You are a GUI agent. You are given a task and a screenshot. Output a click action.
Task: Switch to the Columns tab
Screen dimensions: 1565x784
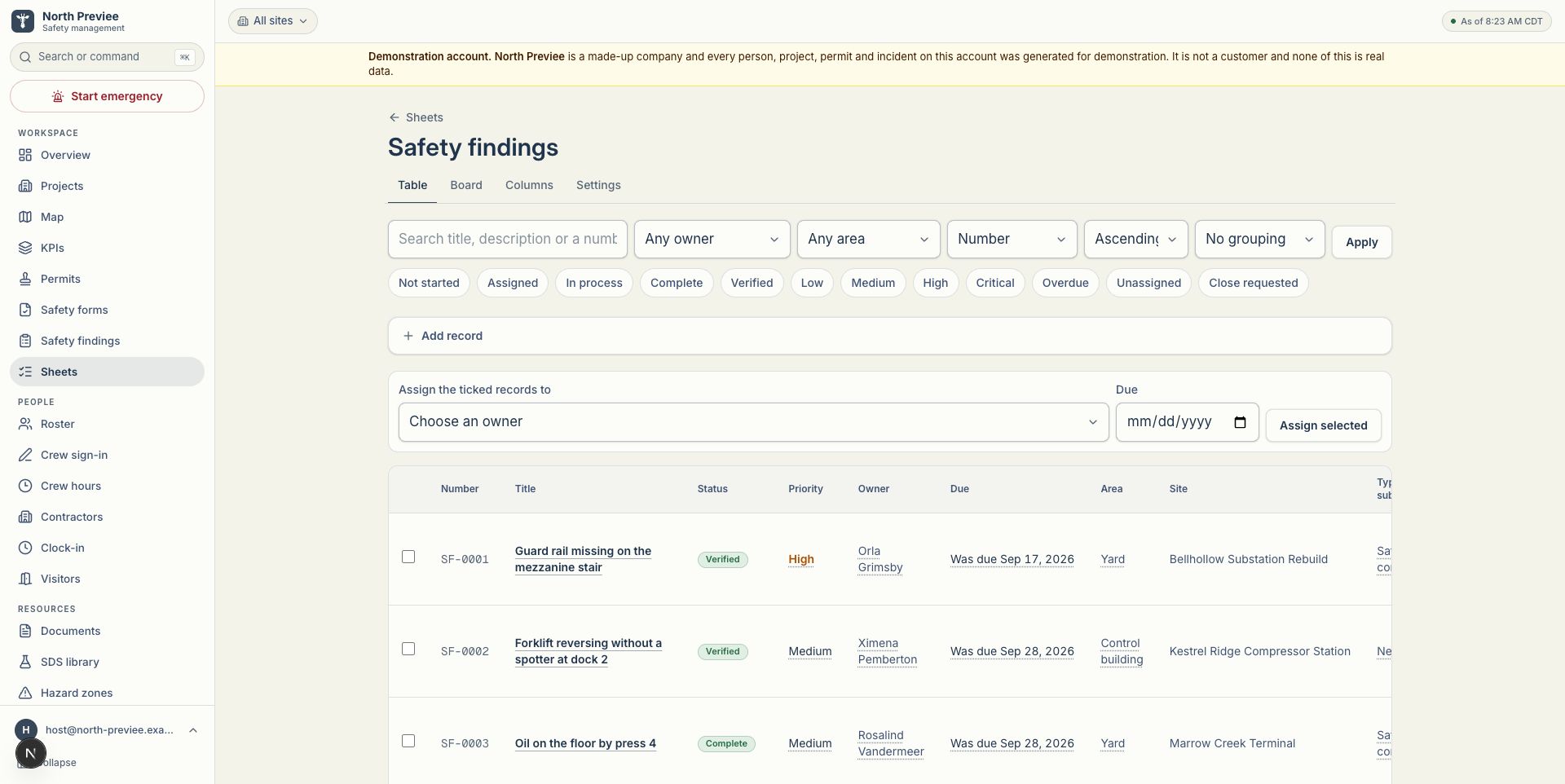pyautogui.click(x=529, y=185)
